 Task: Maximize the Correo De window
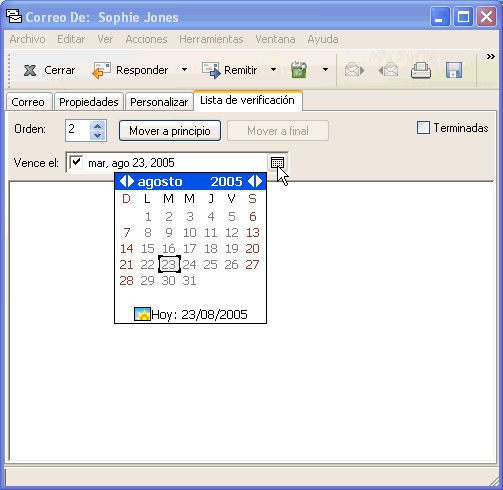[x=463, y=16]
